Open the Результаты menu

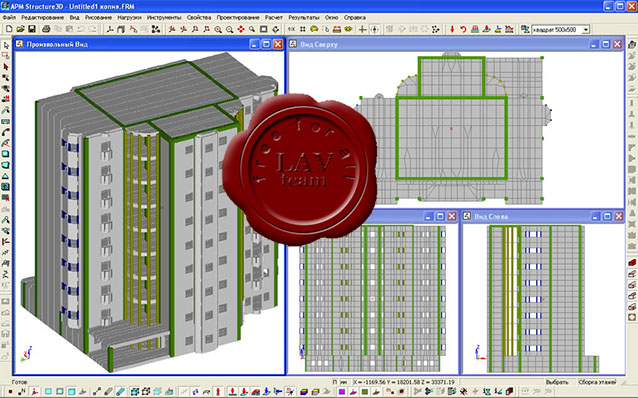304,17
